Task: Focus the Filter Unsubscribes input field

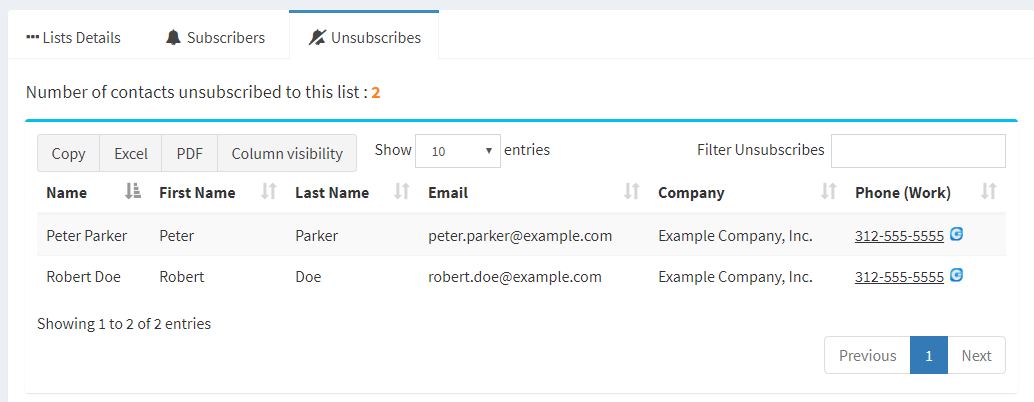Action: (918, 151)
